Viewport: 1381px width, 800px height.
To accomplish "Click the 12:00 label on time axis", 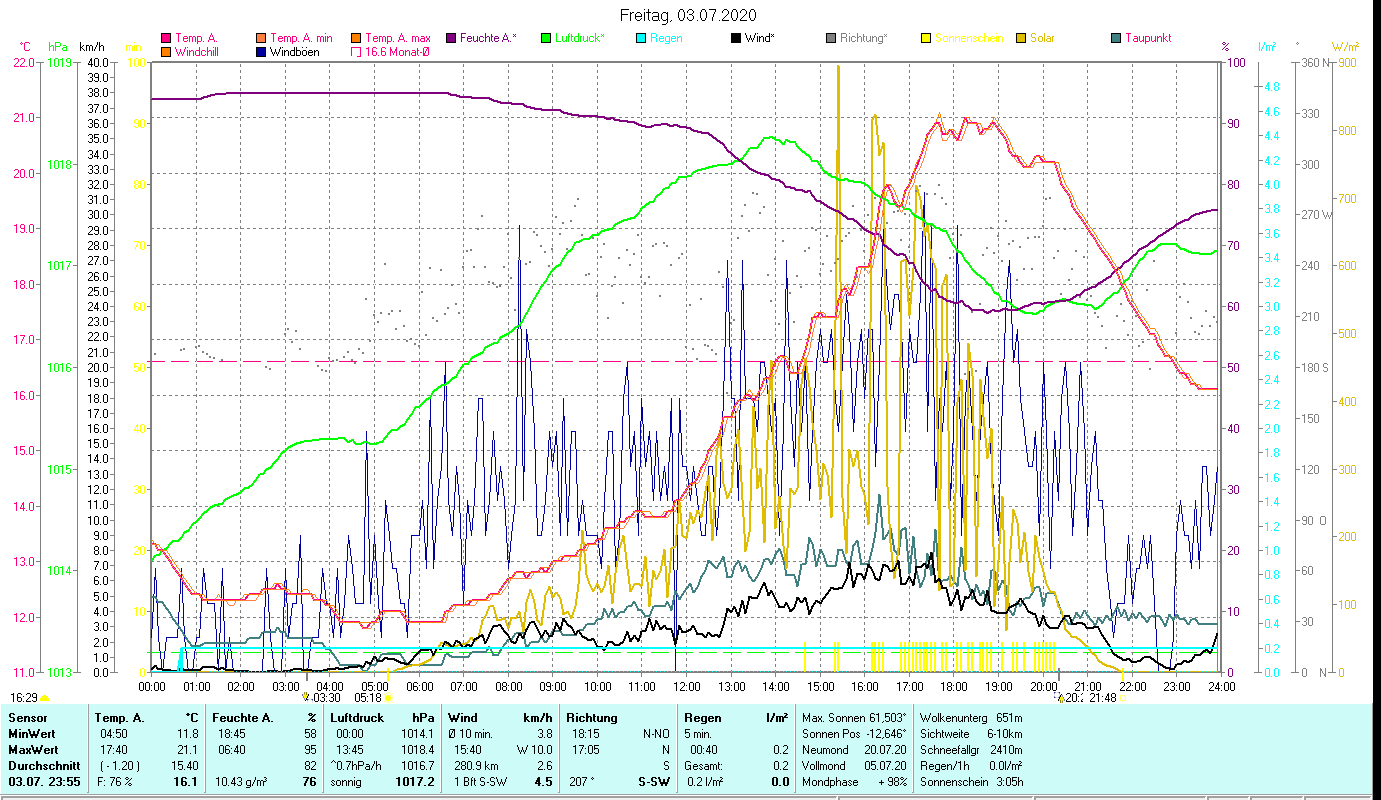I will (686, 687).
